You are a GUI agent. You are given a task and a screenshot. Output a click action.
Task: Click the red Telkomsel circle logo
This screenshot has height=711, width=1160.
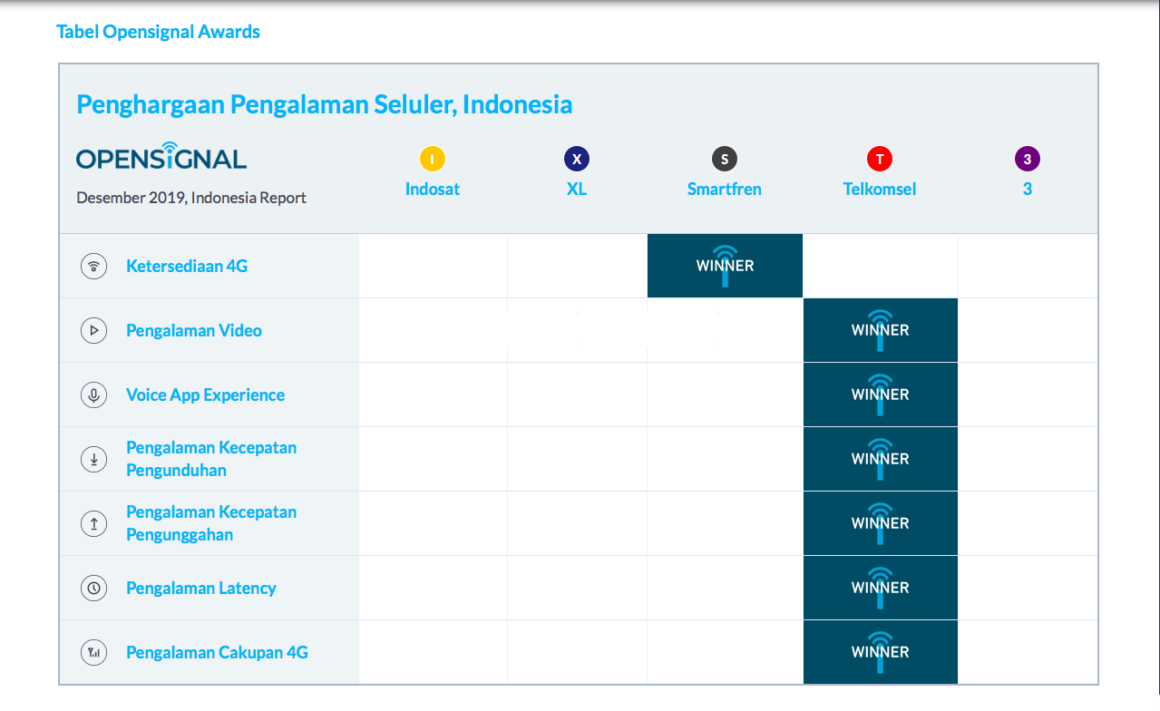click(879, 157)
